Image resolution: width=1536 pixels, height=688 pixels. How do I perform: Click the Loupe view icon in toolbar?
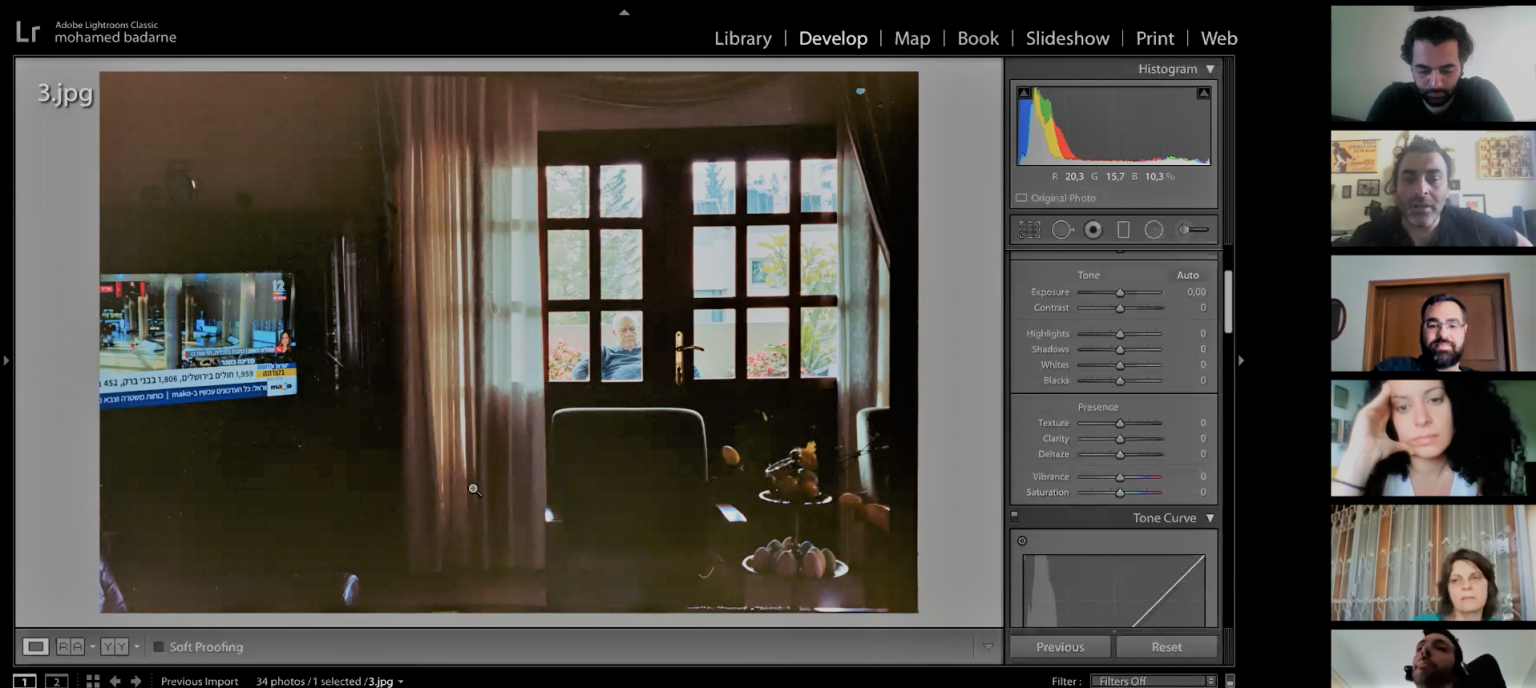36,647
